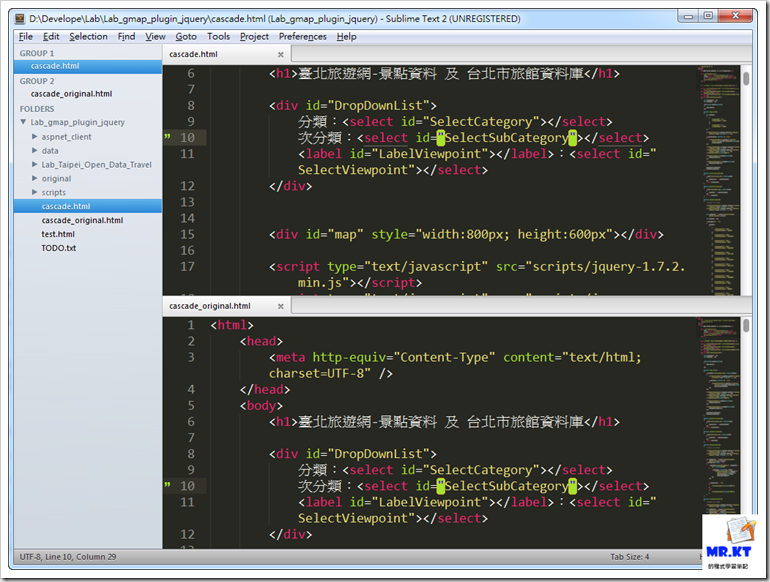Select cascade.html under GROUP 1
This screenshot has width=770, height=582.
point(88,66)
